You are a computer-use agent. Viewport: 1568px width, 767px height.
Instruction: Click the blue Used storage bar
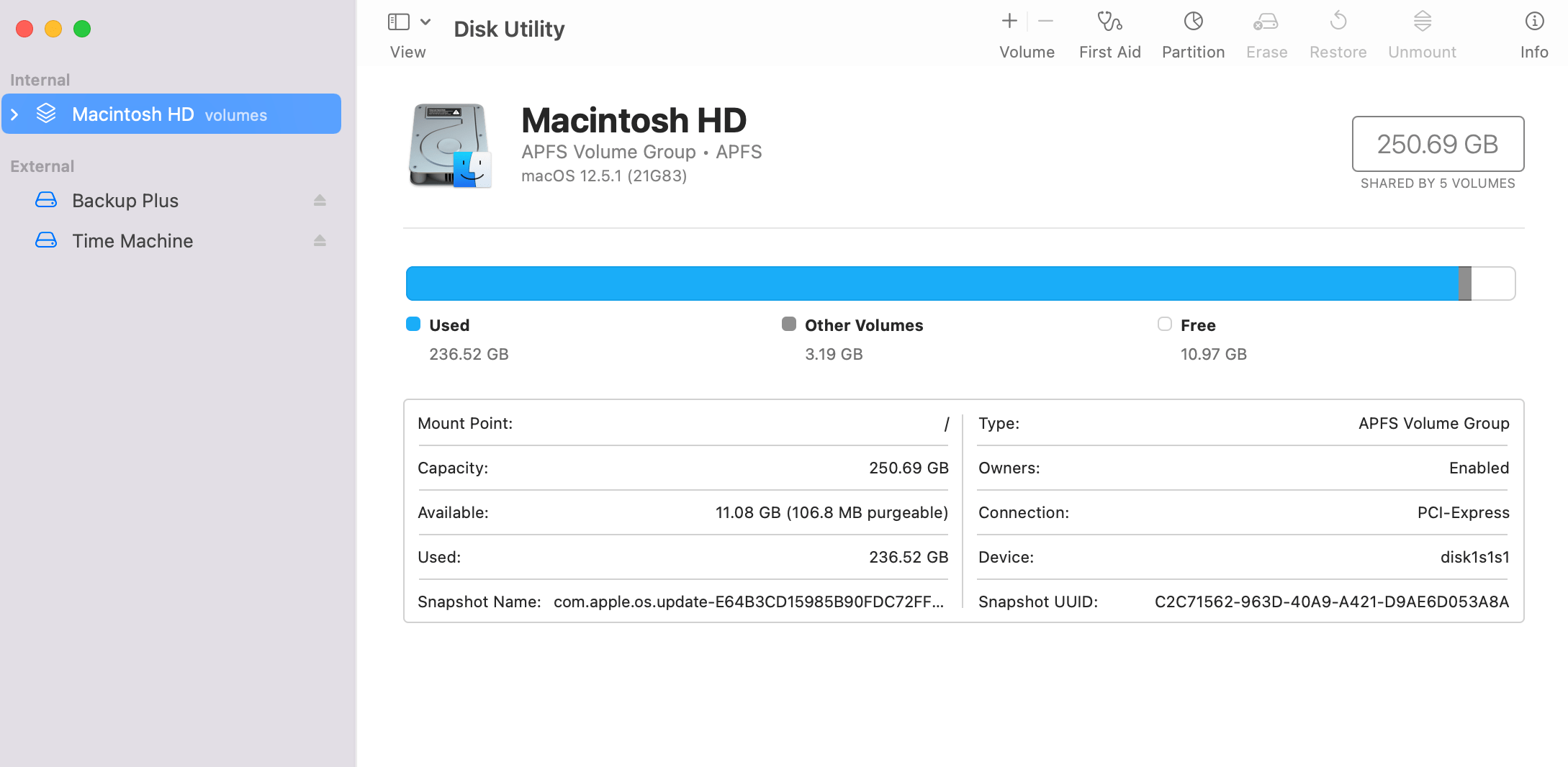point(932,283)
